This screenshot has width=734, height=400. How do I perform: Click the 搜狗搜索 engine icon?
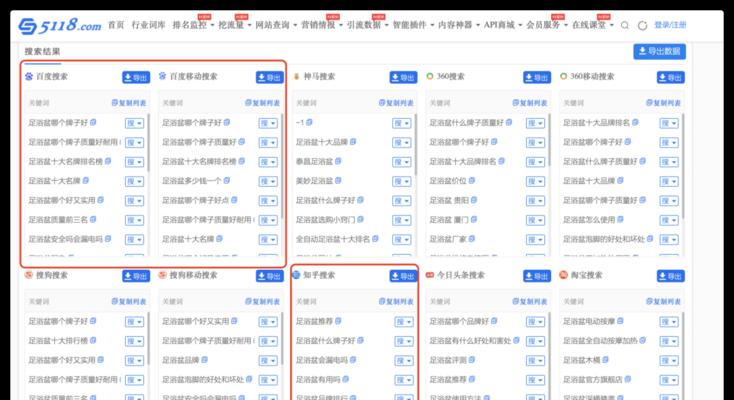pyautogui.click(x=29, y=275)
